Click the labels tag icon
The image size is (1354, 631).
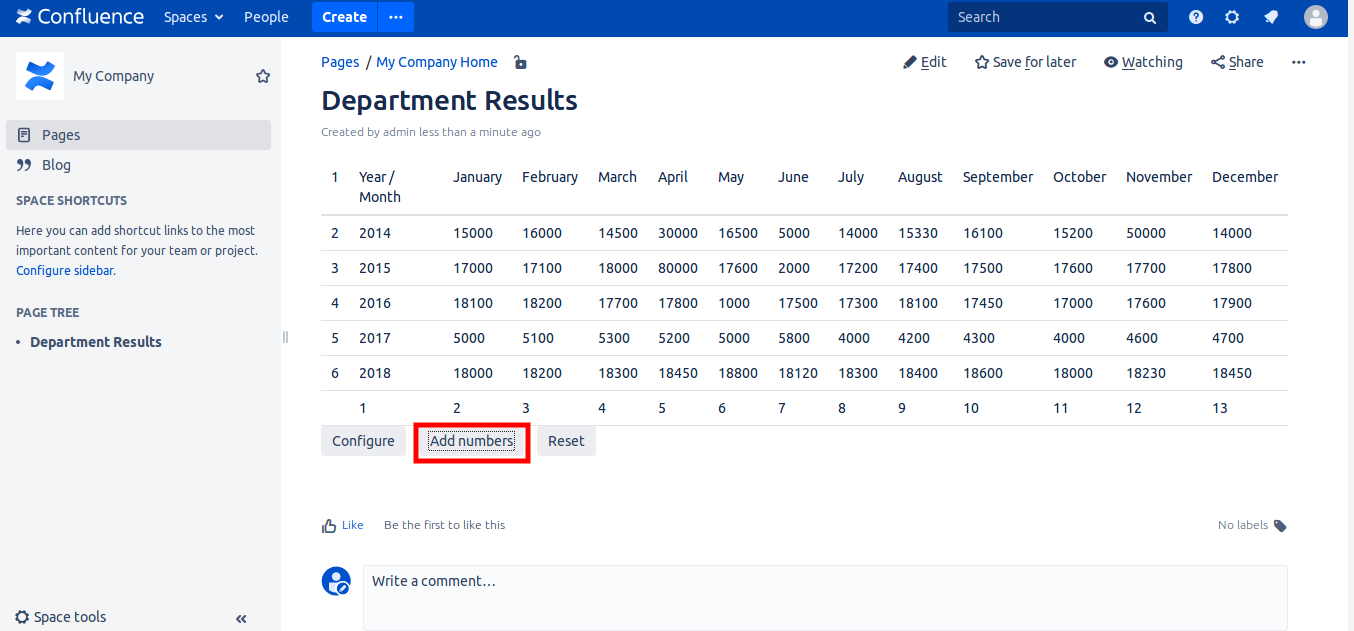(x=1280, y=526)
